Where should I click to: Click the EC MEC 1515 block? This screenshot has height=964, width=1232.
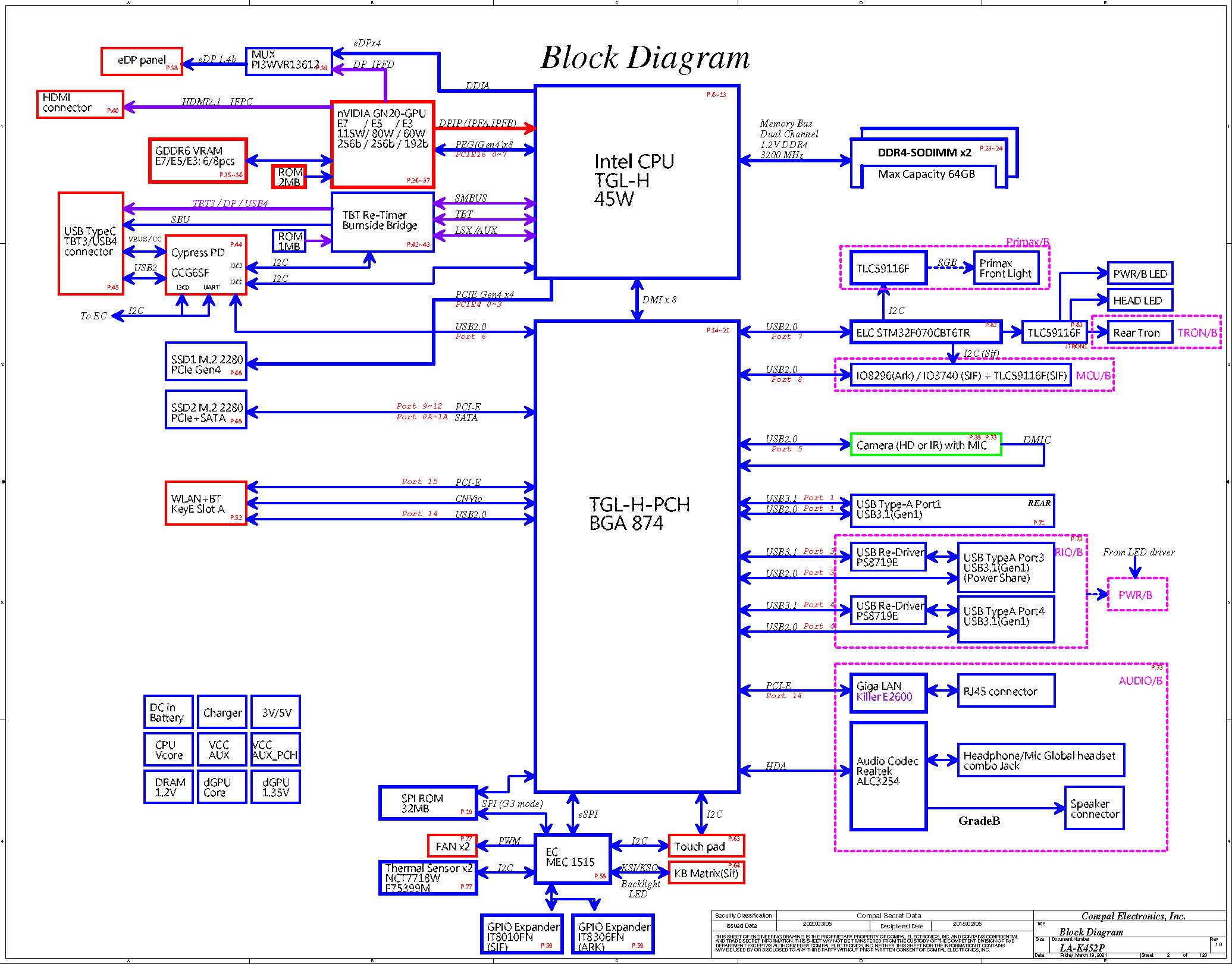[x=572, y=858]
